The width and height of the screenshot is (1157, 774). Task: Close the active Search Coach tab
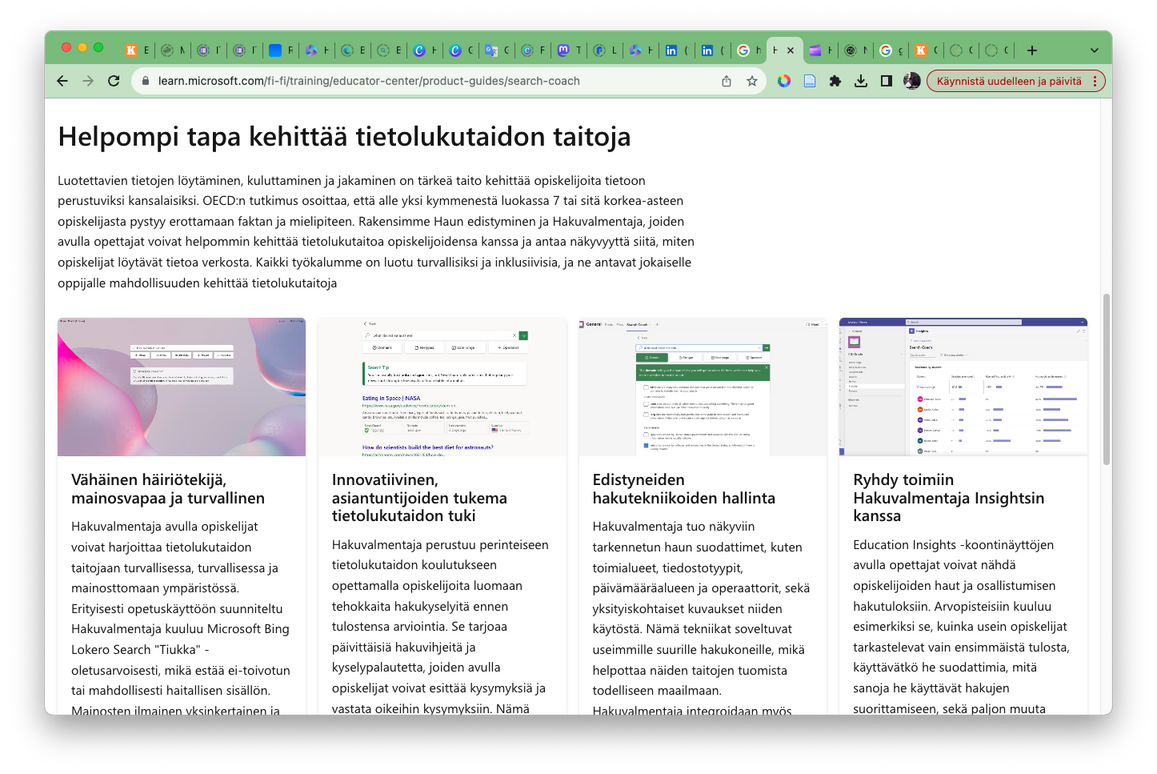(x=790, y=50)
